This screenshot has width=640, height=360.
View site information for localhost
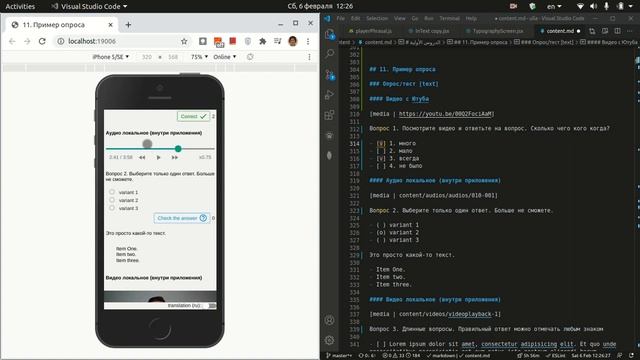click(x=60, y=41)
